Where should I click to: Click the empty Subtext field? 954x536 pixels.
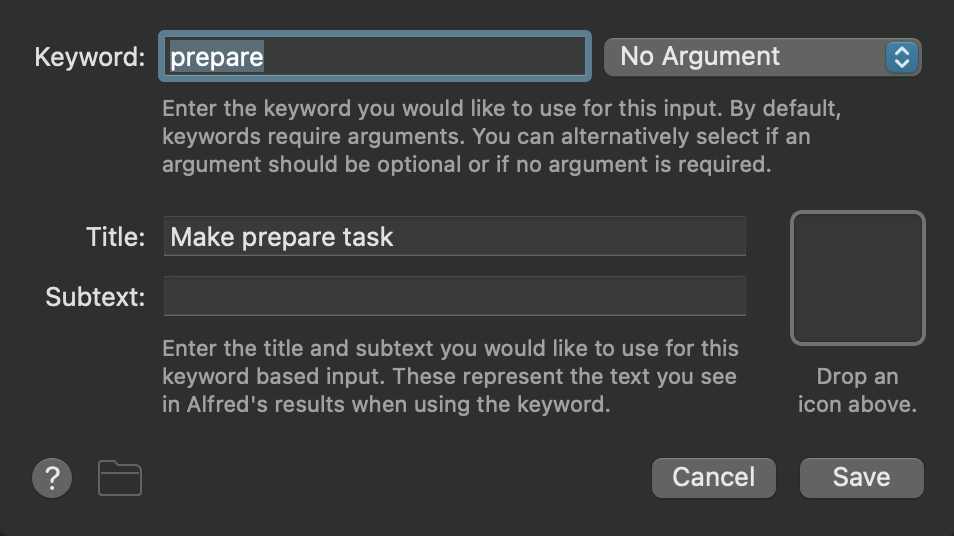click(x=454, y=296)
